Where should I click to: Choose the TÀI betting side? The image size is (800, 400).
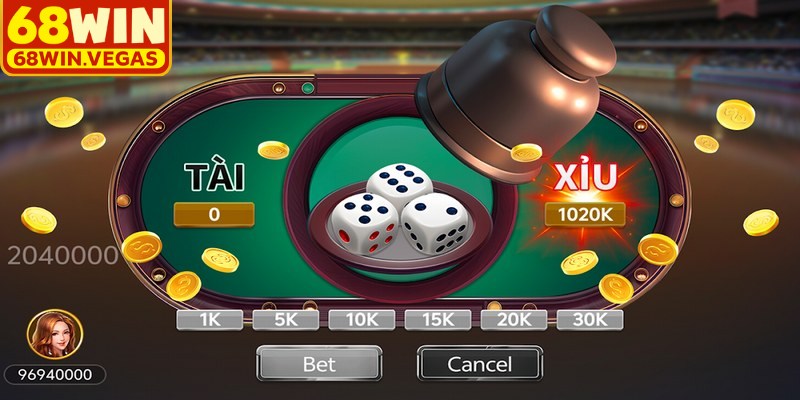(x=214, y=177)
